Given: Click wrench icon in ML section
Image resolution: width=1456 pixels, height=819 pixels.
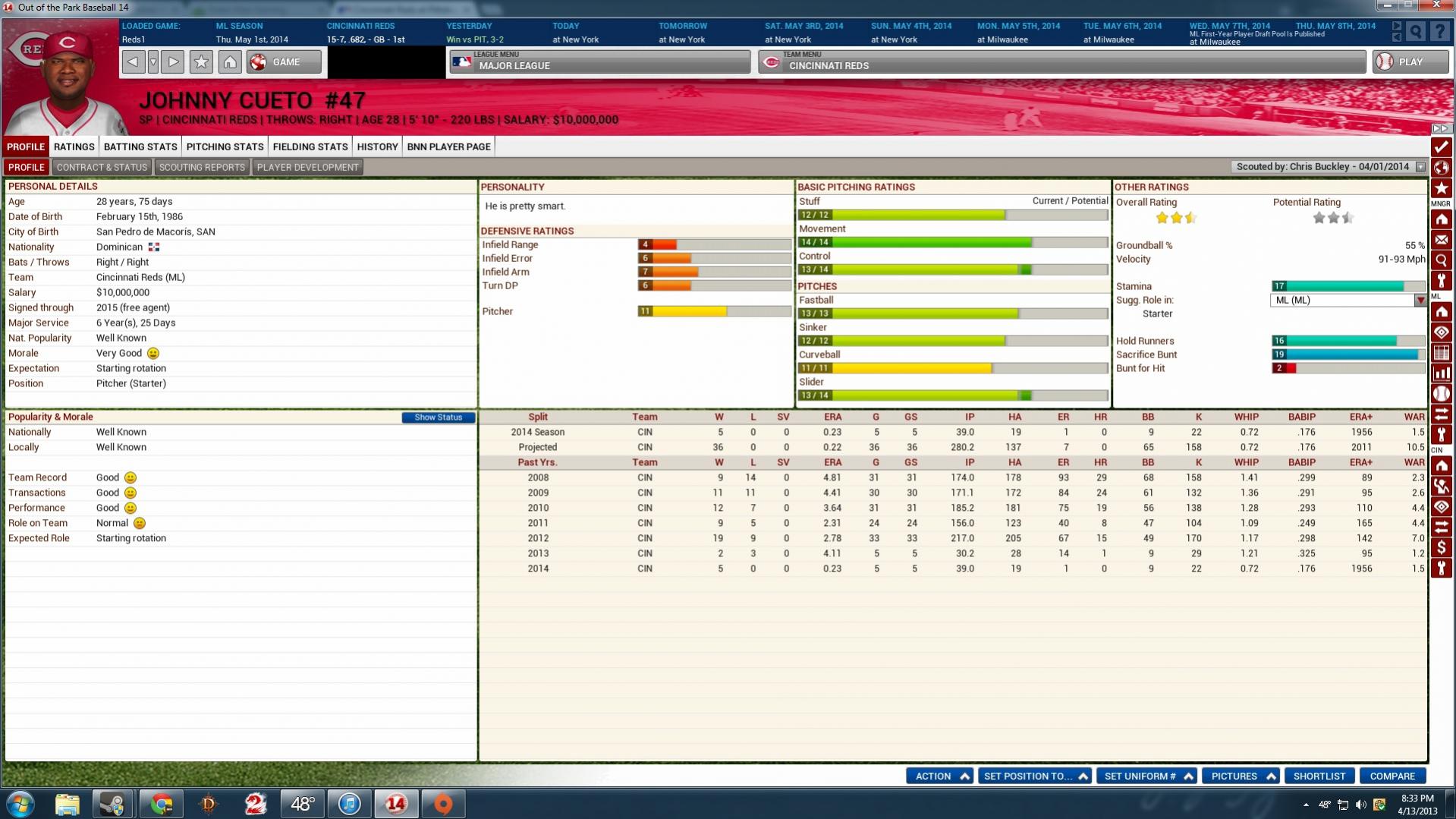Looking at the screenshot, I should [x=1441, y=435].
